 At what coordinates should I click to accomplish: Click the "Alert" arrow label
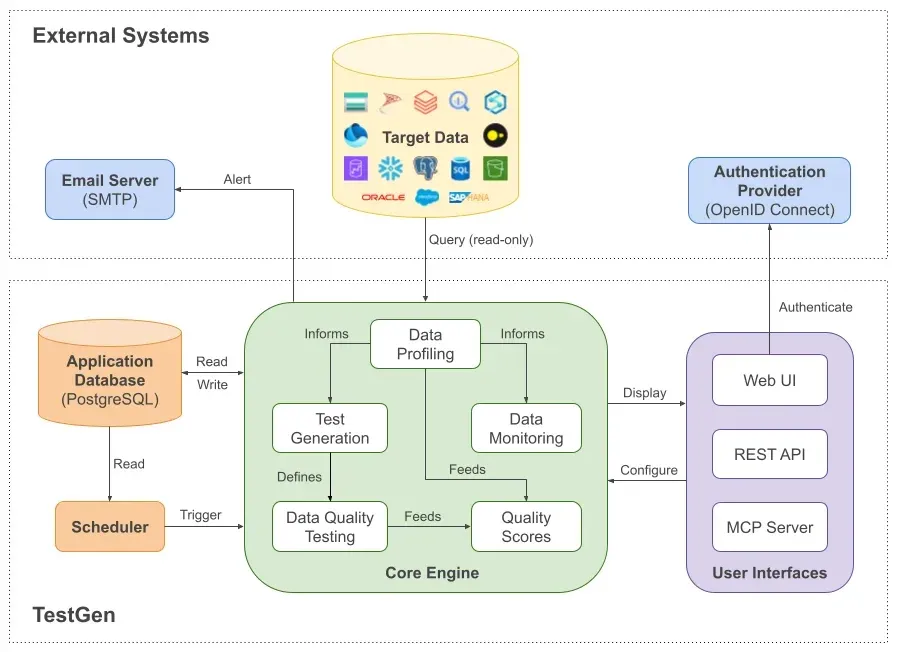point(237,179)
